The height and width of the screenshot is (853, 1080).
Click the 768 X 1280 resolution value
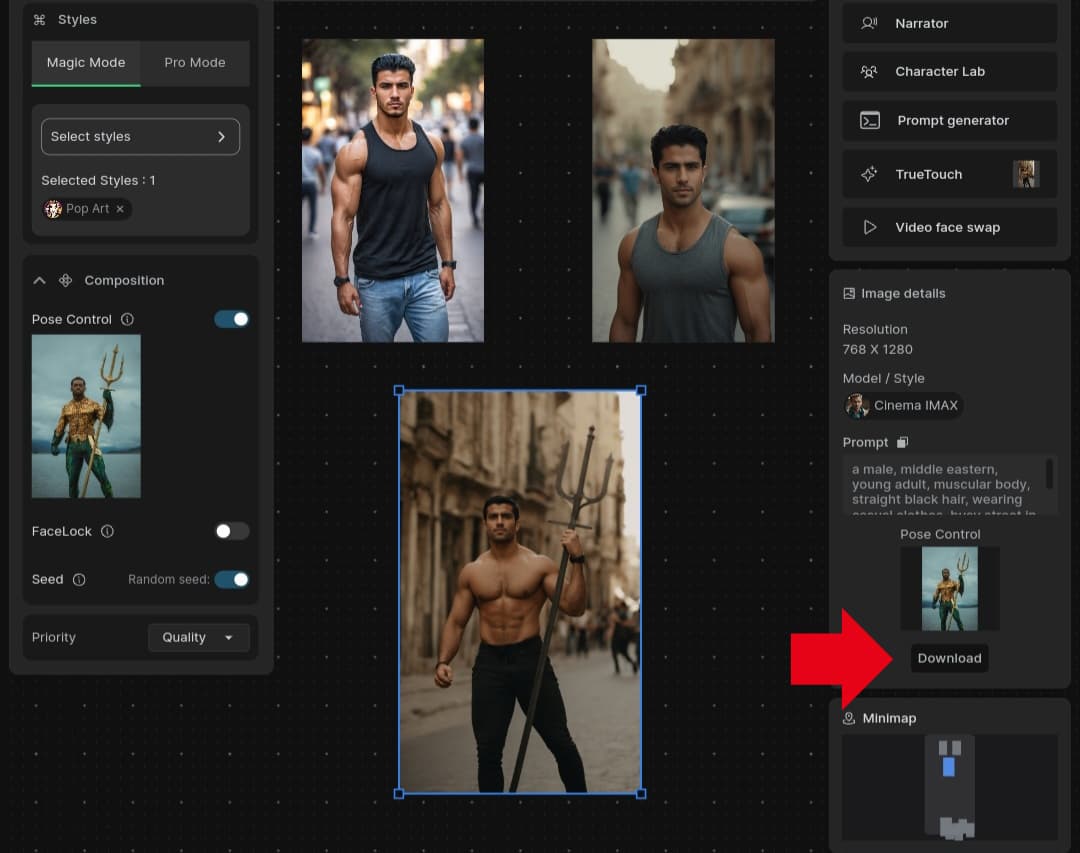(x=878, y=349)
